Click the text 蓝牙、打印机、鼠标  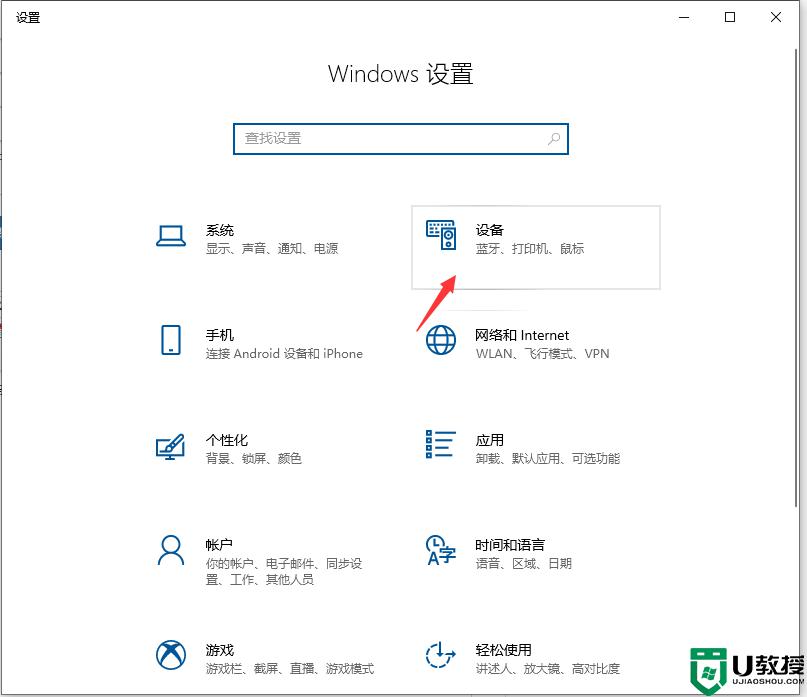tap(530, 249)
